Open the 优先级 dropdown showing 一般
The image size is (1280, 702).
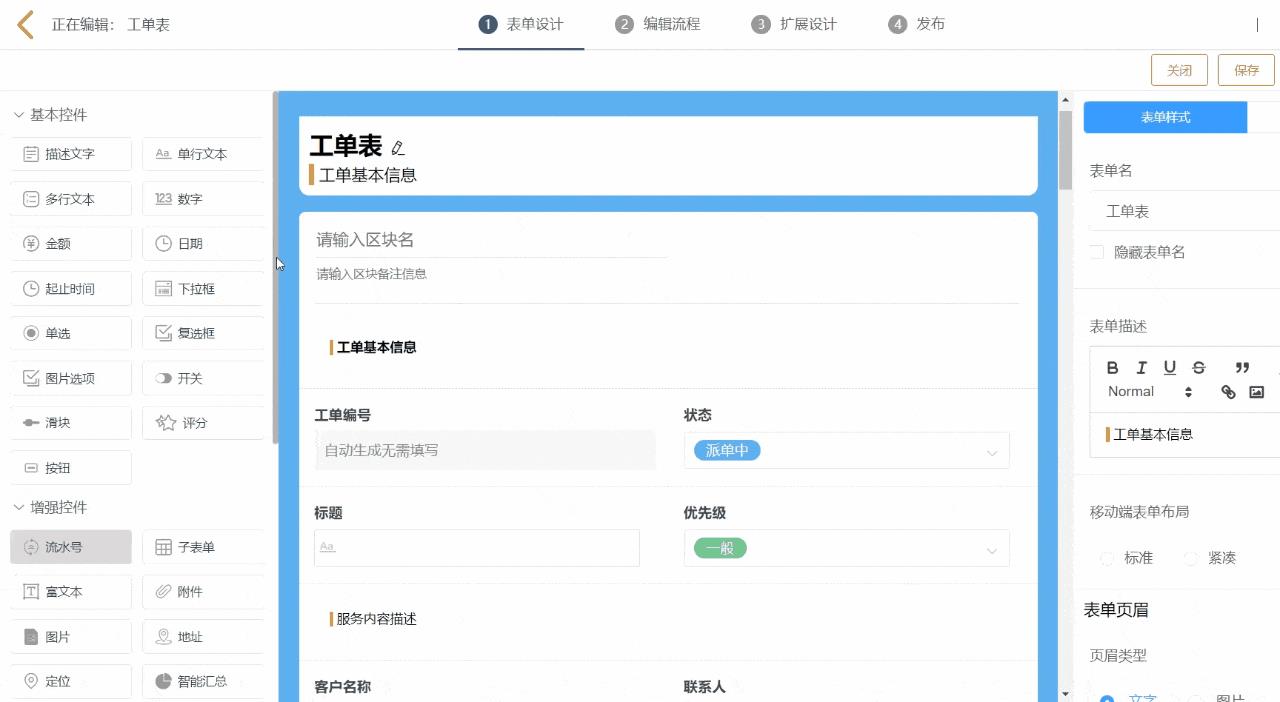(846, 549)
